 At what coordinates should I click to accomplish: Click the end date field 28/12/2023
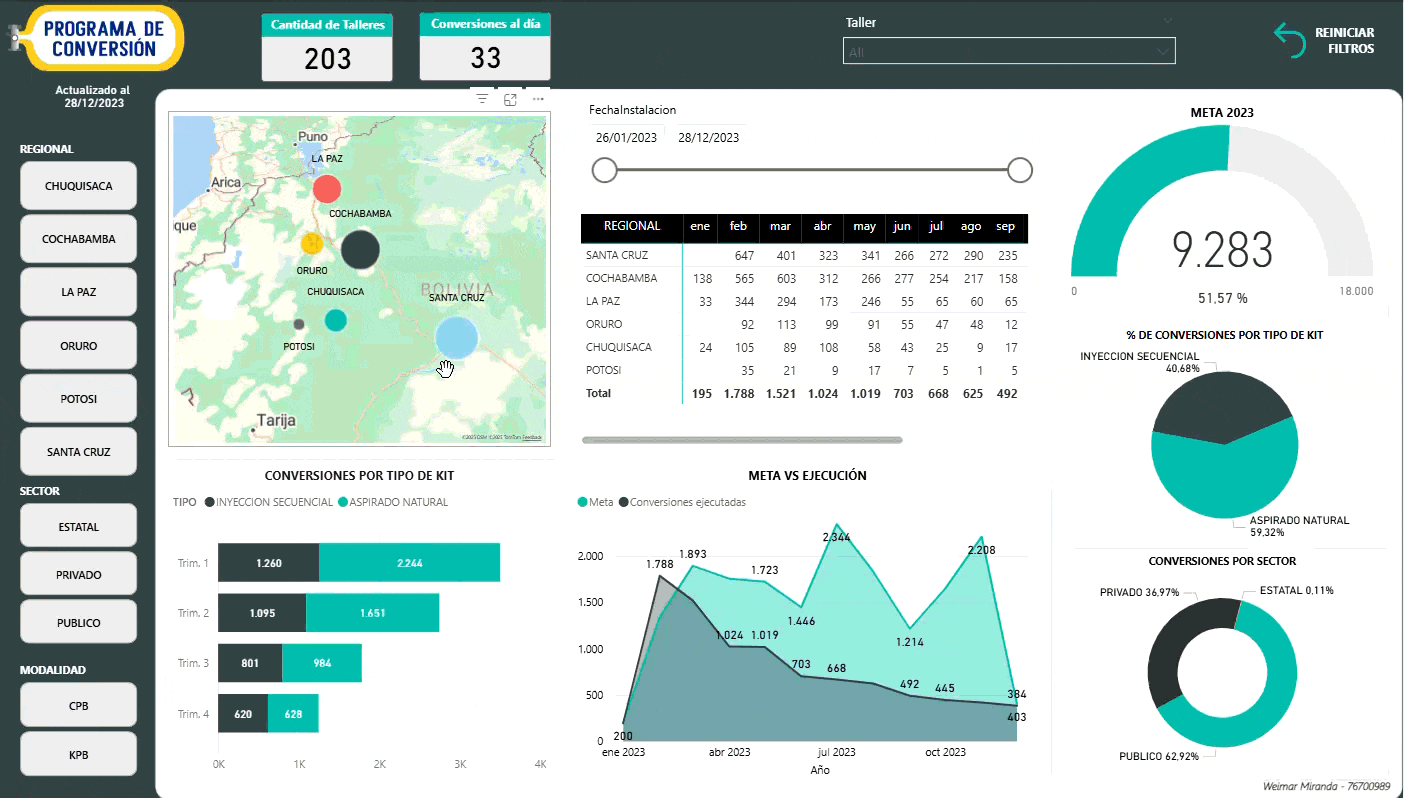click(708, 138)
